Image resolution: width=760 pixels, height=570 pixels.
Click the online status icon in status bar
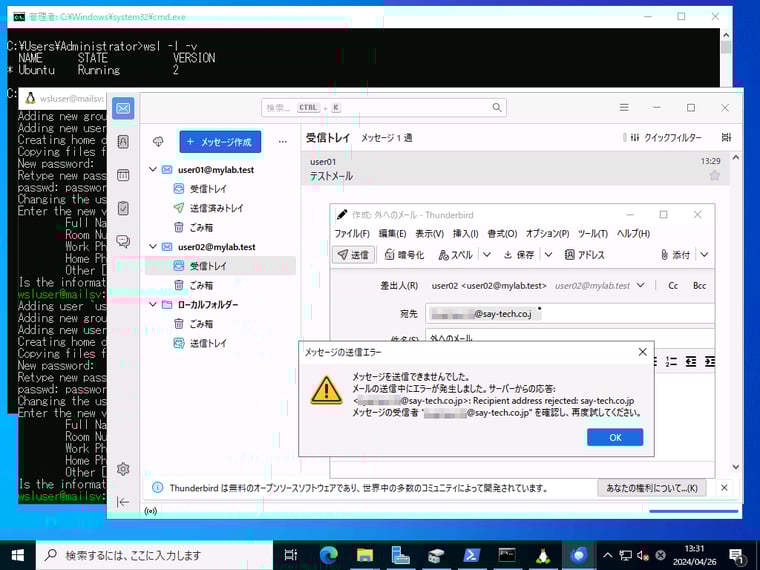(x=151, y=511)
